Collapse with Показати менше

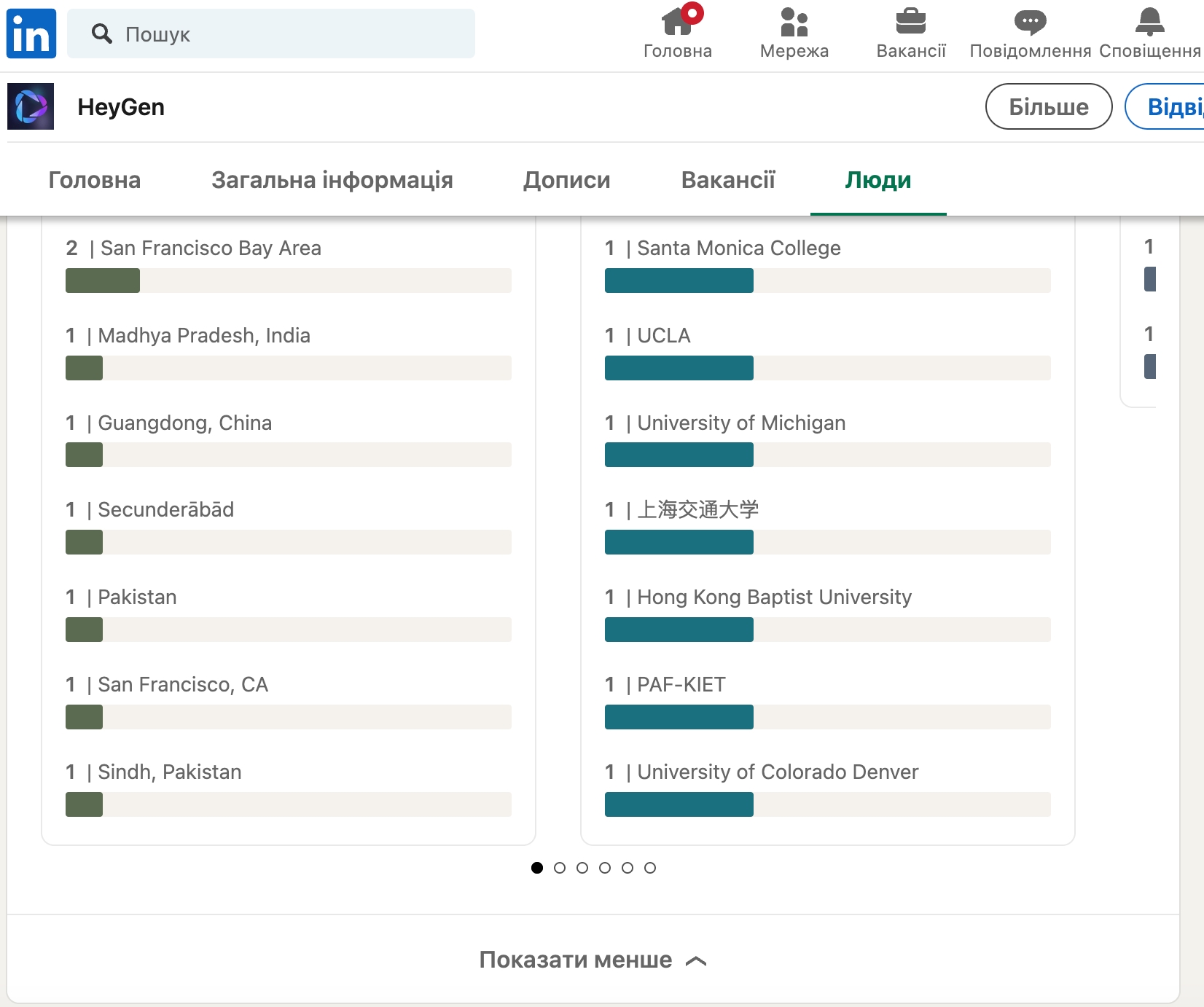pos(593,960)
